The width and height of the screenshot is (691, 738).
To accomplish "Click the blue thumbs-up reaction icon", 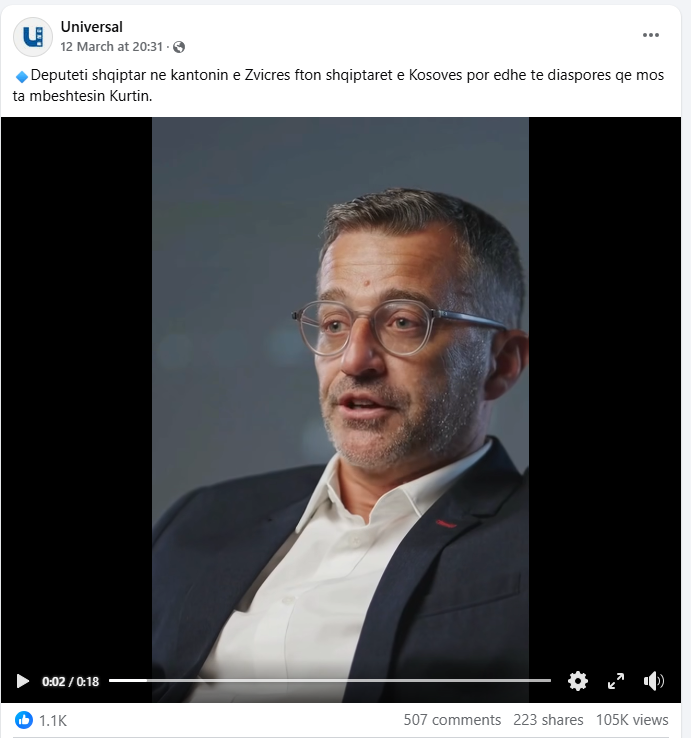I will pyautogui.click(x=24, y=720).
